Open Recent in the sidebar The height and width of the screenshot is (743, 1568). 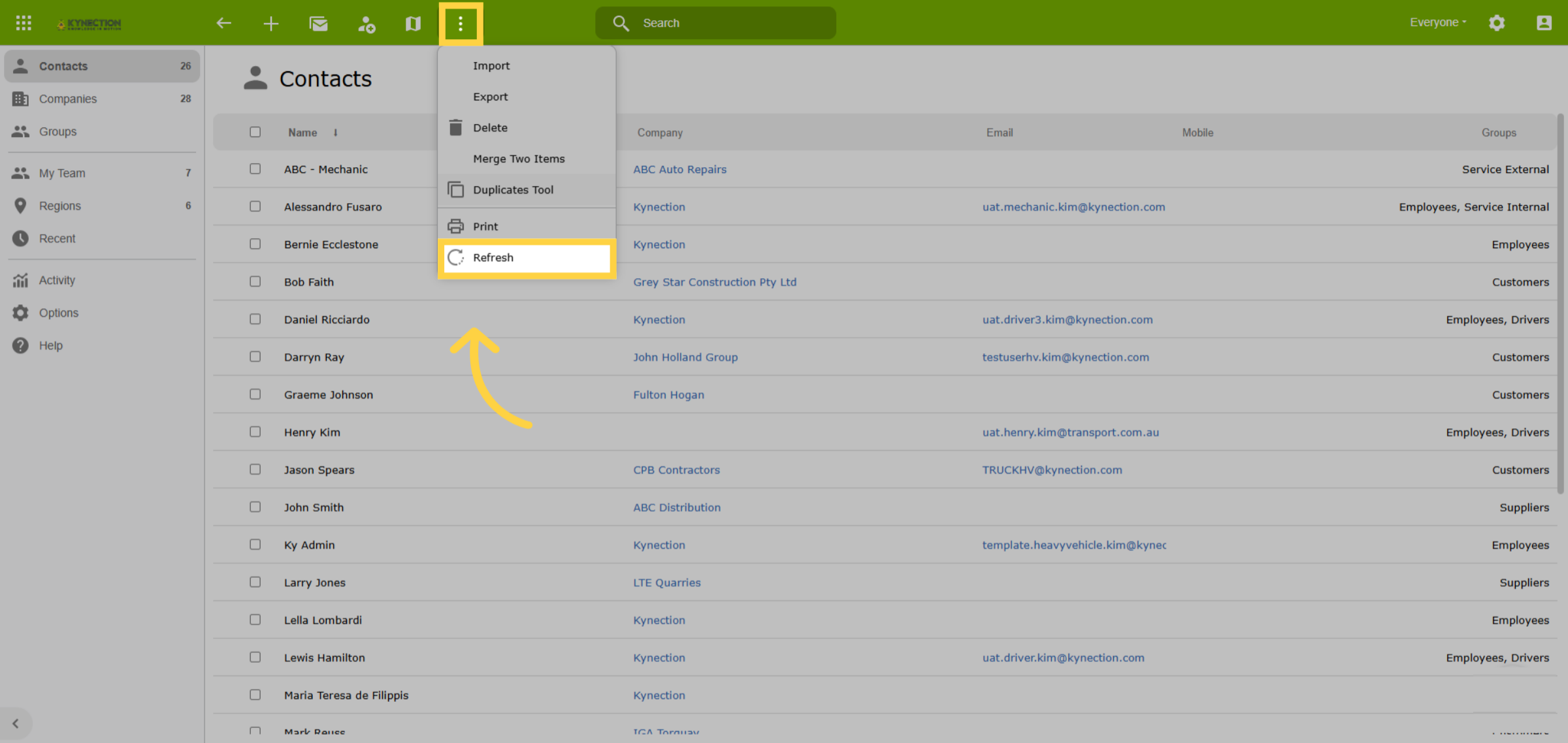(x=102, y=238)
